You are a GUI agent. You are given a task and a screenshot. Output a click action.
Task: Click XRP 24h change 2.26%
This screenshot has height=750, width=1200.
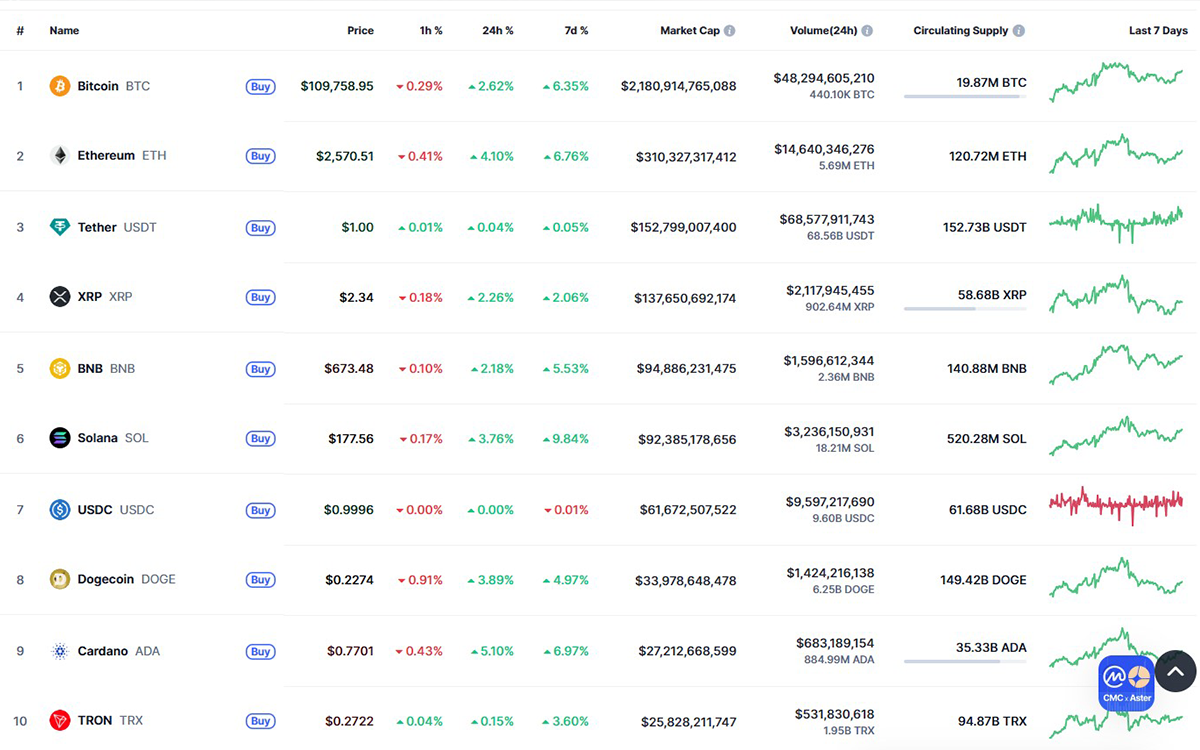point(491,298)
